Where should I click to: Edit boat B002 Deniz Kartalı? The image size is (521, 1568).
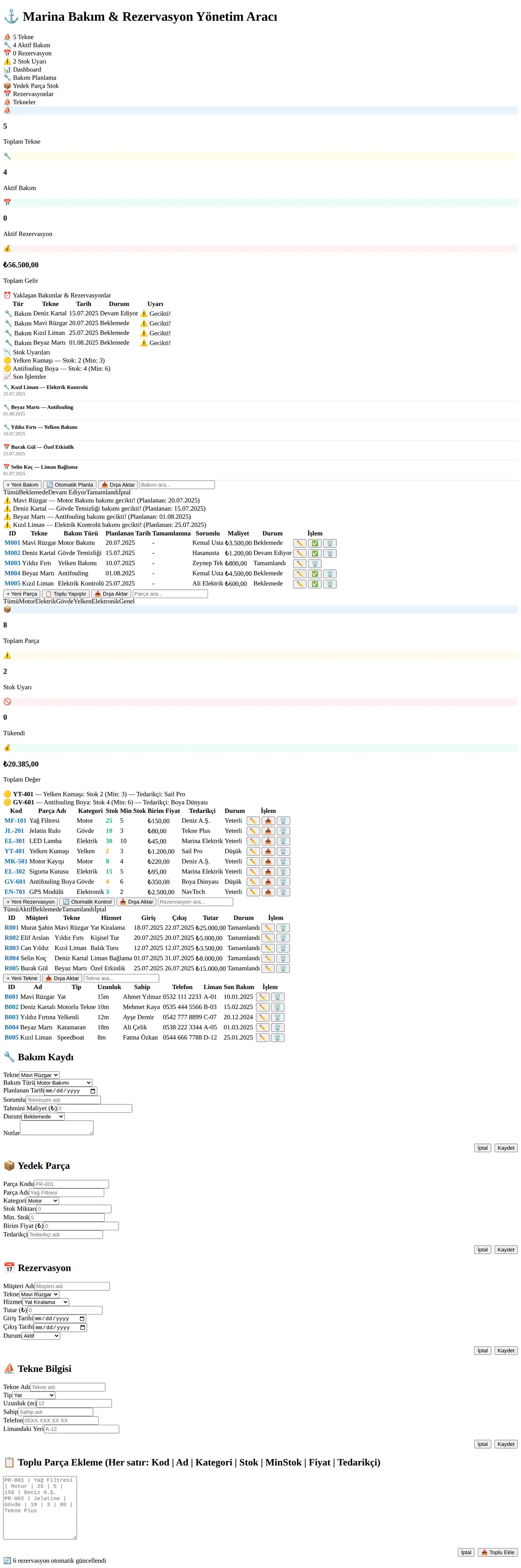pos(263,1007)
